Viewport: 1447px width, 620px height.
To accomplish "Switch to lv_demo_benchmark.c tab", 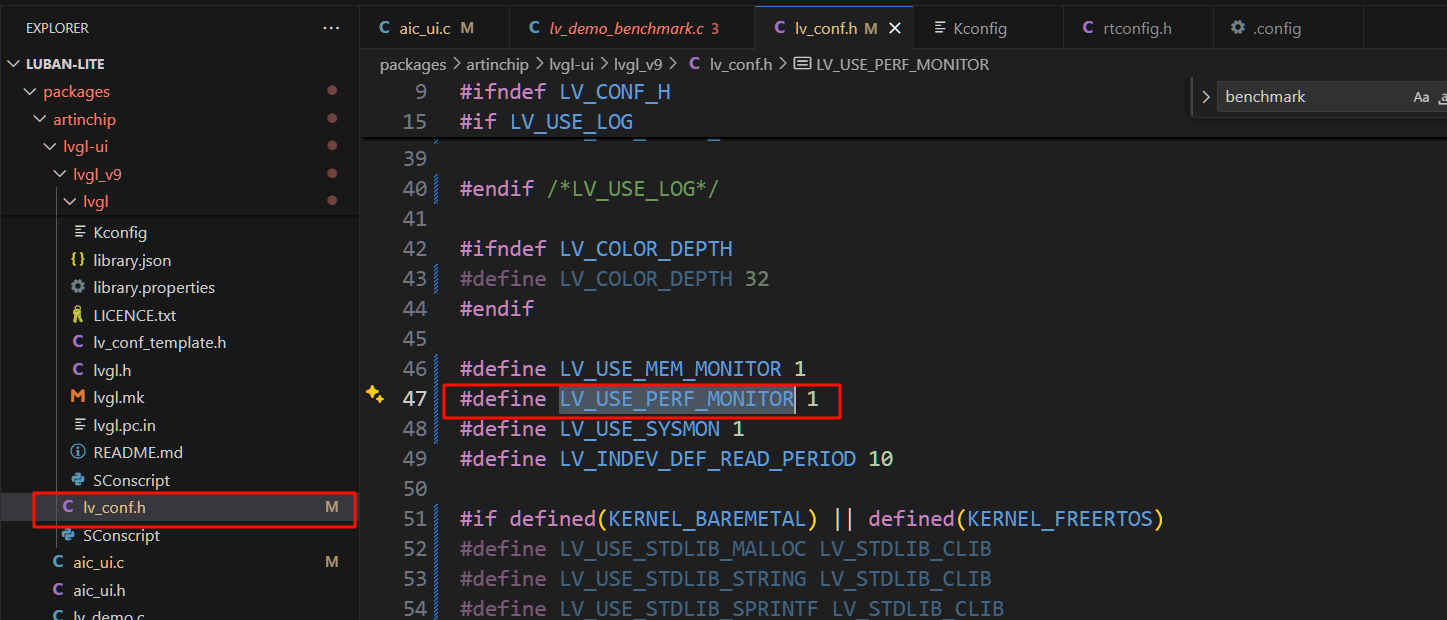I will pyautogui.click(x=624, y=28).
